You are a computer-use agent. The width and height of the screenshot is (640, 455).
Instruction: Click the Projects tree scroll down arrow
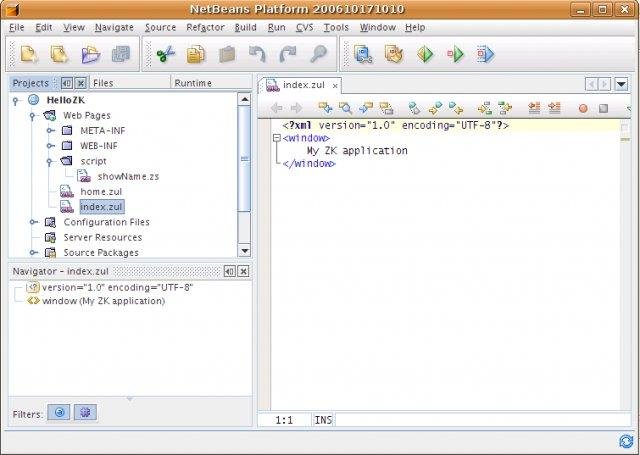tap(244, 251)
